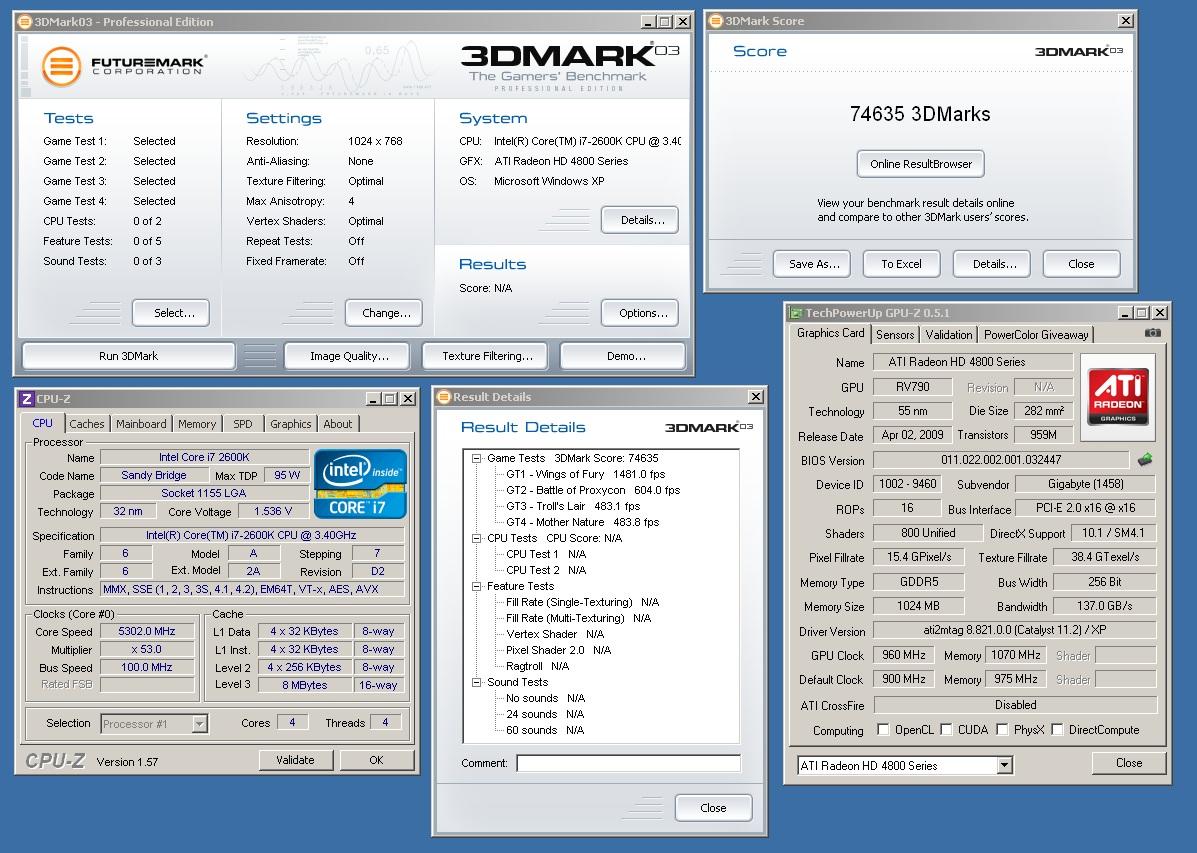Click the Select... tests button
Screen dimensions: 1197x853
(x=171, y=313)
